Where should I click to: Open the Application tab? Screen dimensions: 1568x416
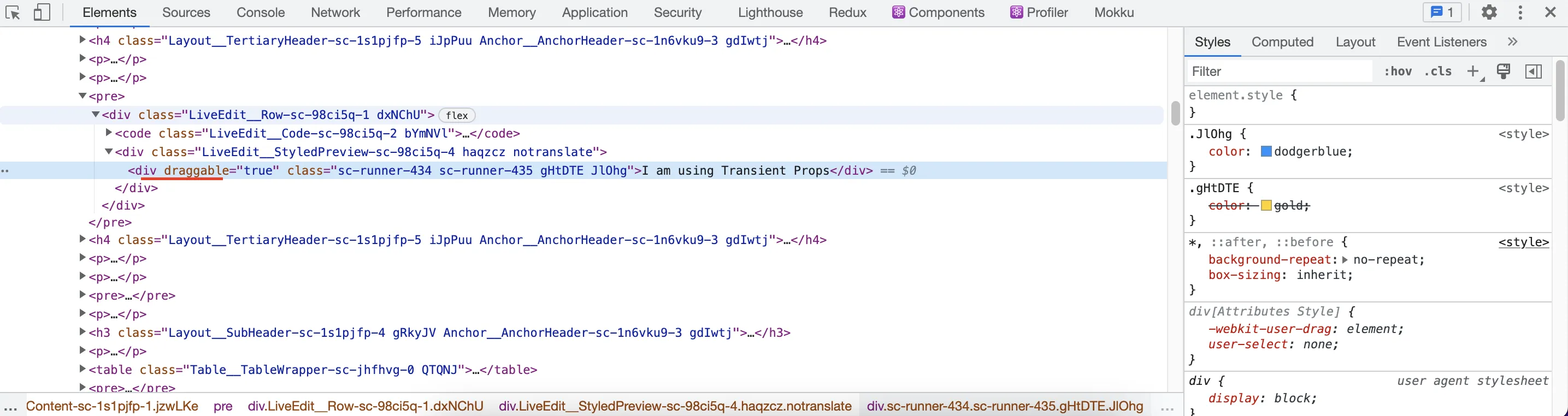pos(595,13)
